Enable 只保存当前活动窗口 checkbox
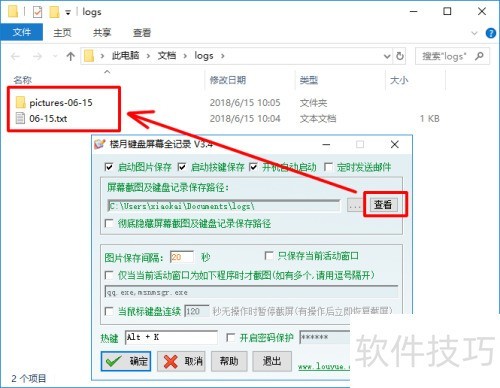The image size is (500, 388). [x=269, y=256]
